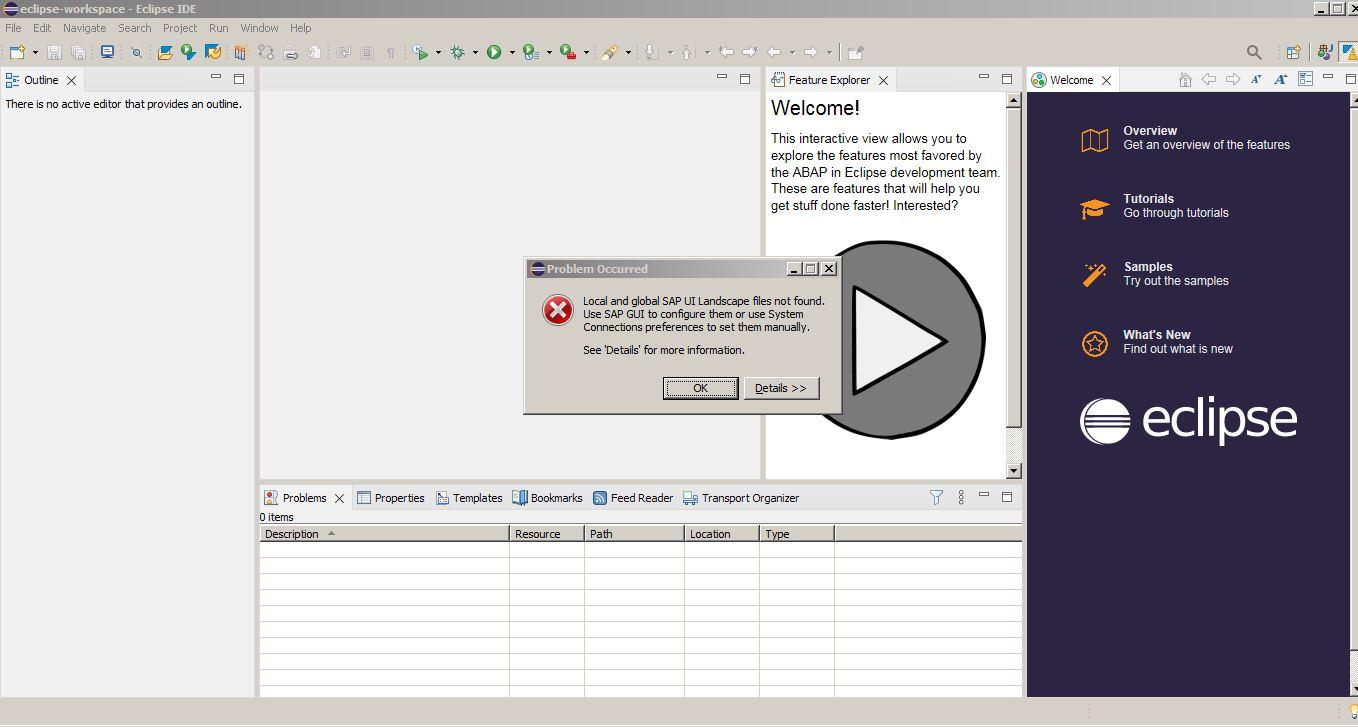
Task: Click the Reduce font size icon in Welcome
Action: pos(1256,80)
